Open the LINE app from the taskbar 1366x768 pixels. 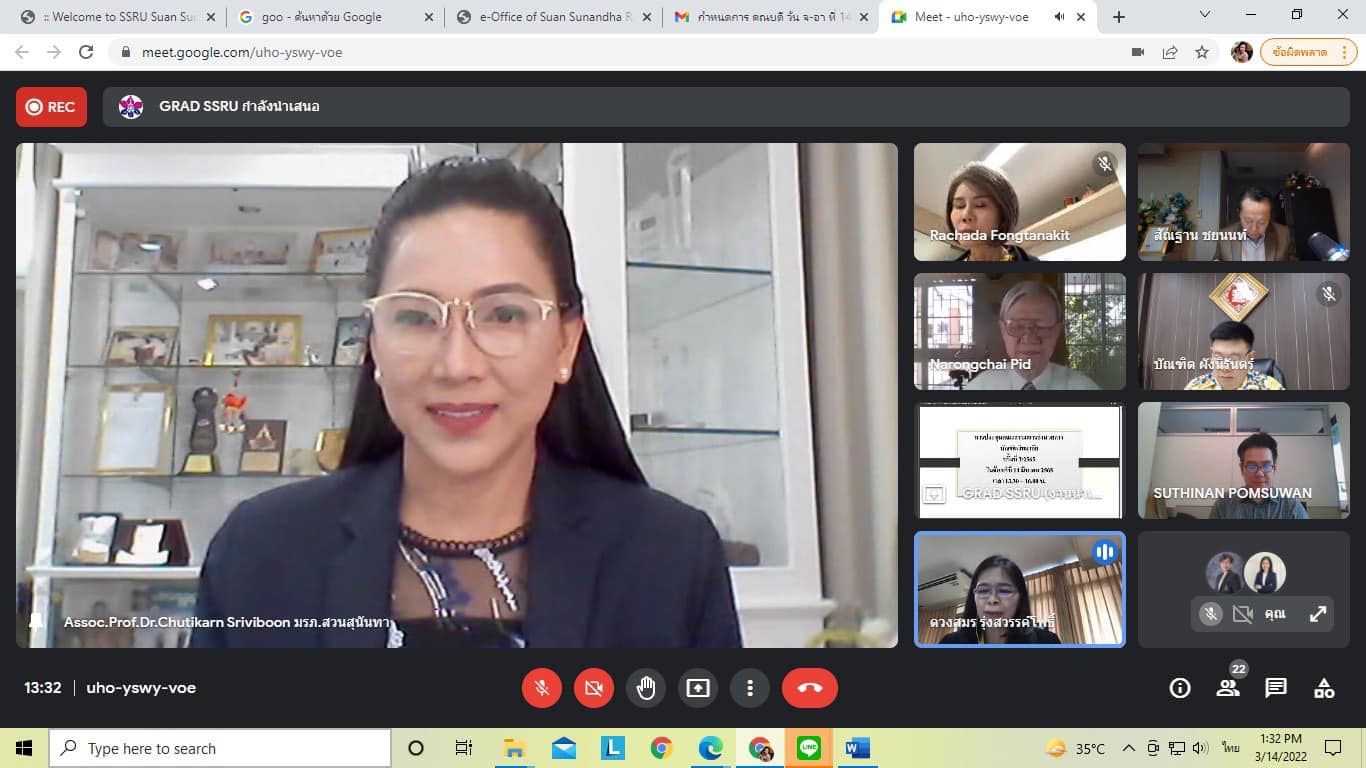[x=809, y=748]
